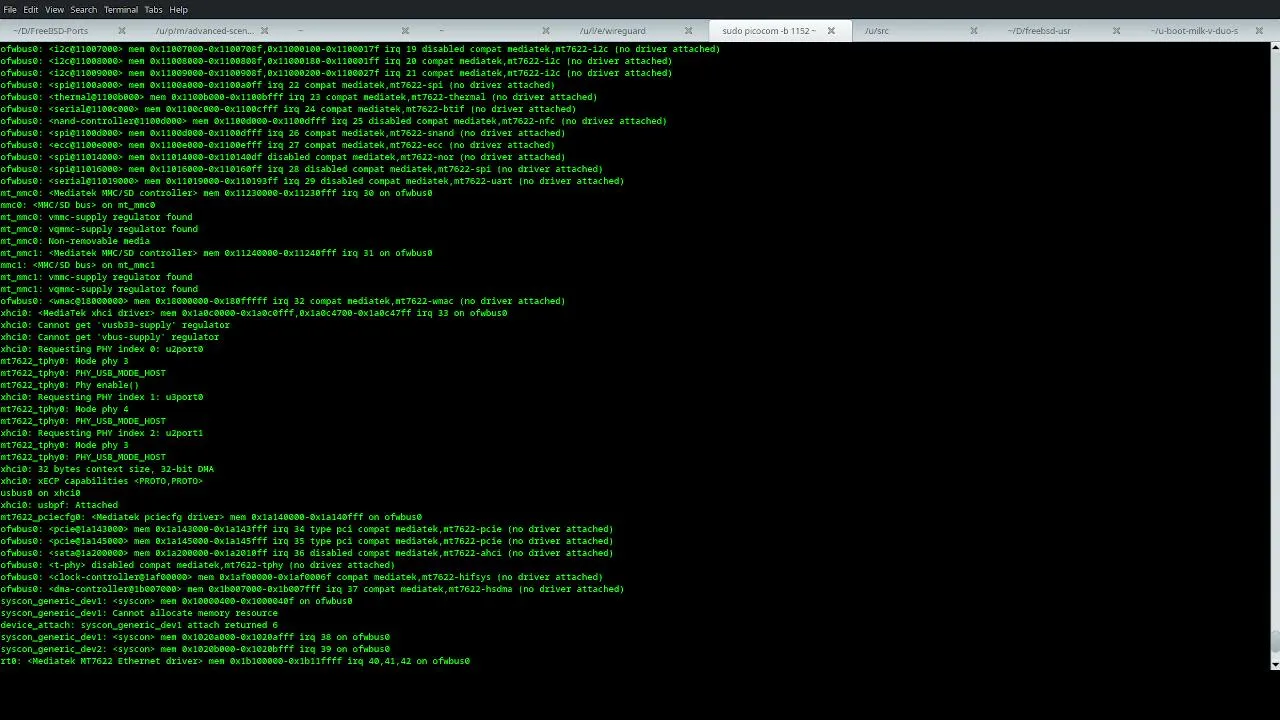Close the /u/l/e/wireguard tab
This screenshot has height=720, width=1280.
pos(688,31)
